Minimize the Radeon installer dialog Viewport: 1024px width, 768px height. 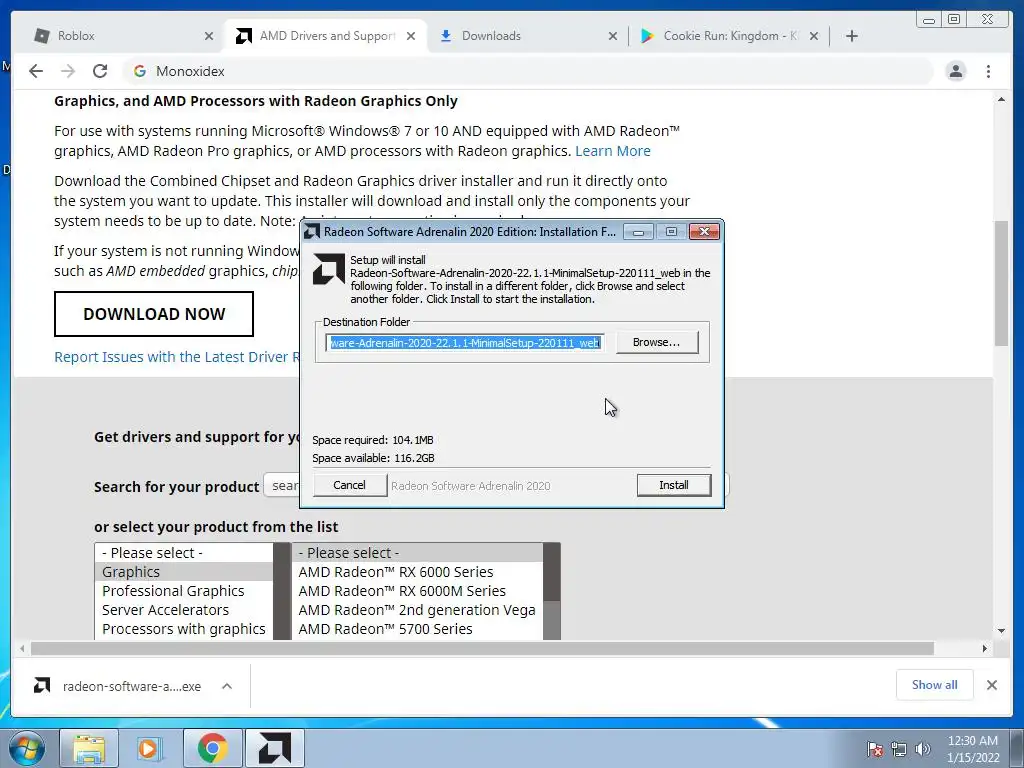click(638, 232)
